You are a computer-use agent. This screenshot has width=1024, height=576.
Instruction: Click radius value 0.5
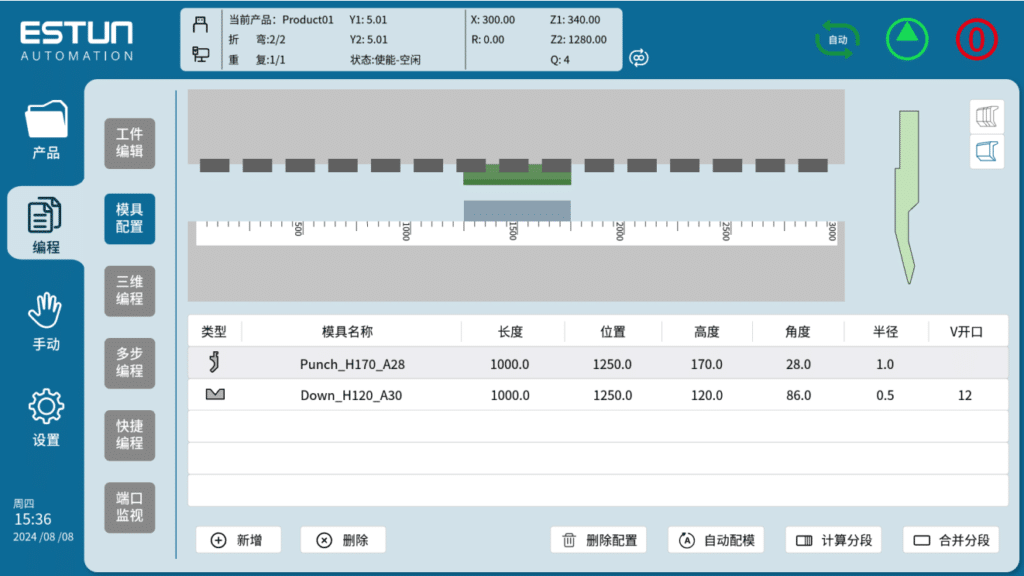(885, 396)
